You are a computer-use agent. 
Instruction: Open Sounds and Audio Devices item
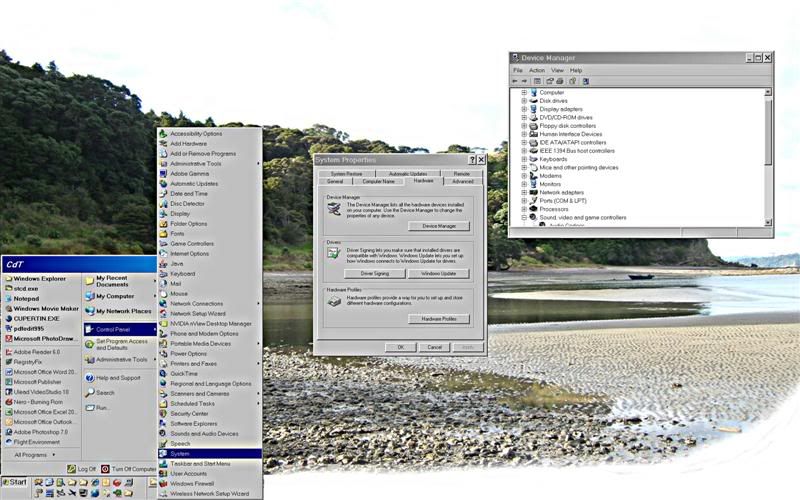pyautogui.click(x=204, y=434)
